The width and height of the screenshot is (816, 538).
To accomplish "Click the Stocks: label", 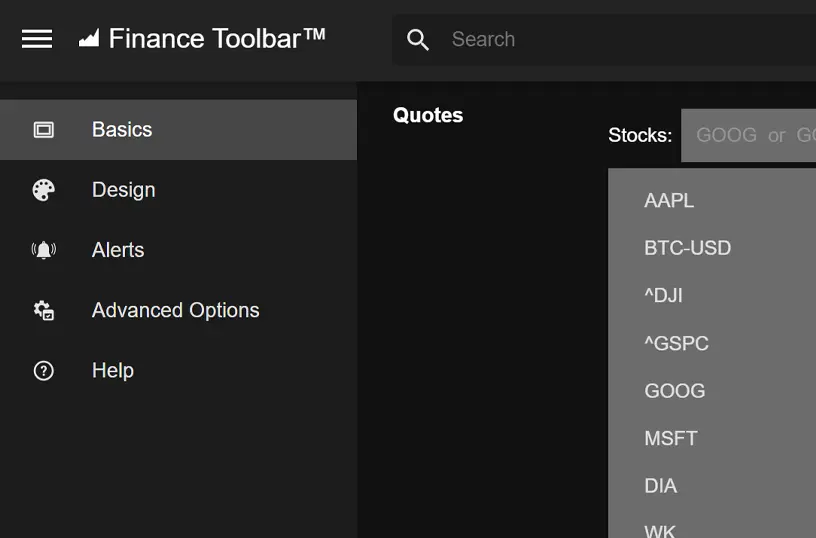I will click(x=640, y=135).
